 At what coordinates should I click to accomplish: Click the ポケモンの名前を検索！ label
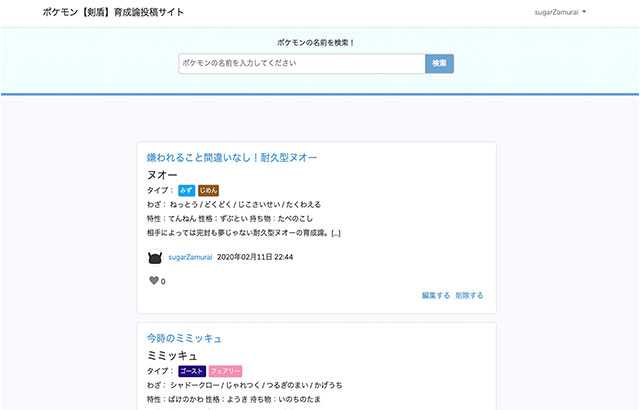pyautogui.click(x=316, y=42)
